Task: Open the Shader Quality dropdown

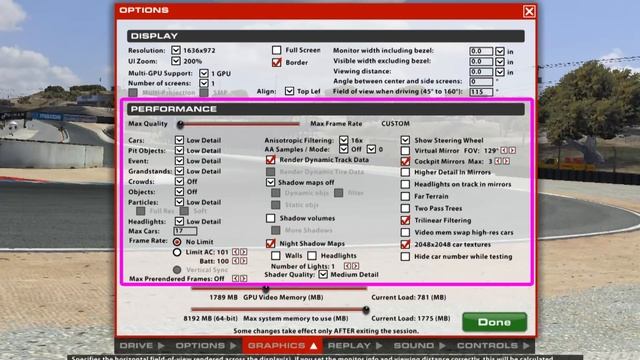Action: 323,274
